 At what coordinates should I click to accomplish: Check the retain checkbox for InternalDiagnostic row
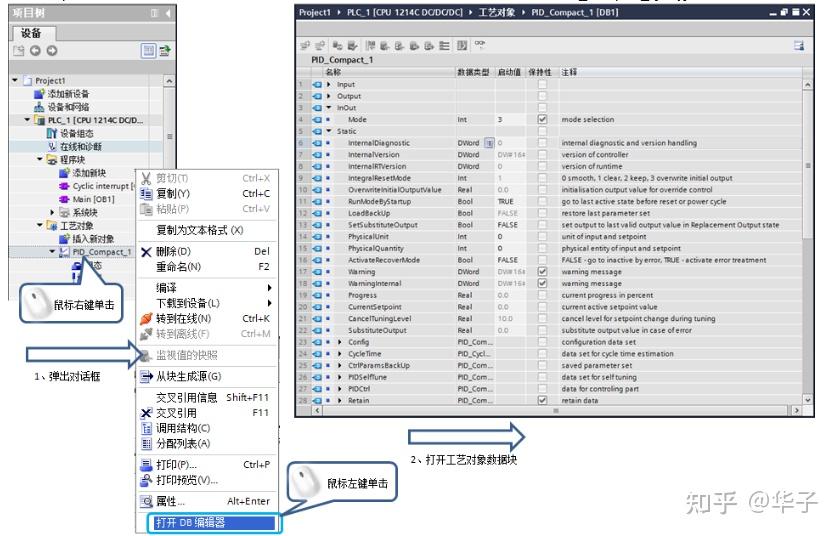coord(542,143)
